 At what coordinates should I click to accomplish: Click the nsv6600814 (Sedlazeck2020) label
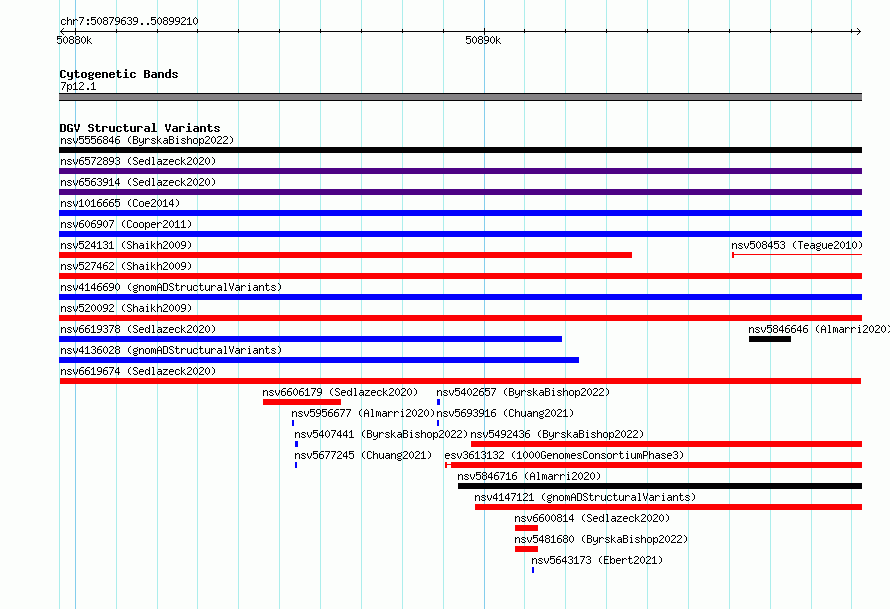coord(592,518)
